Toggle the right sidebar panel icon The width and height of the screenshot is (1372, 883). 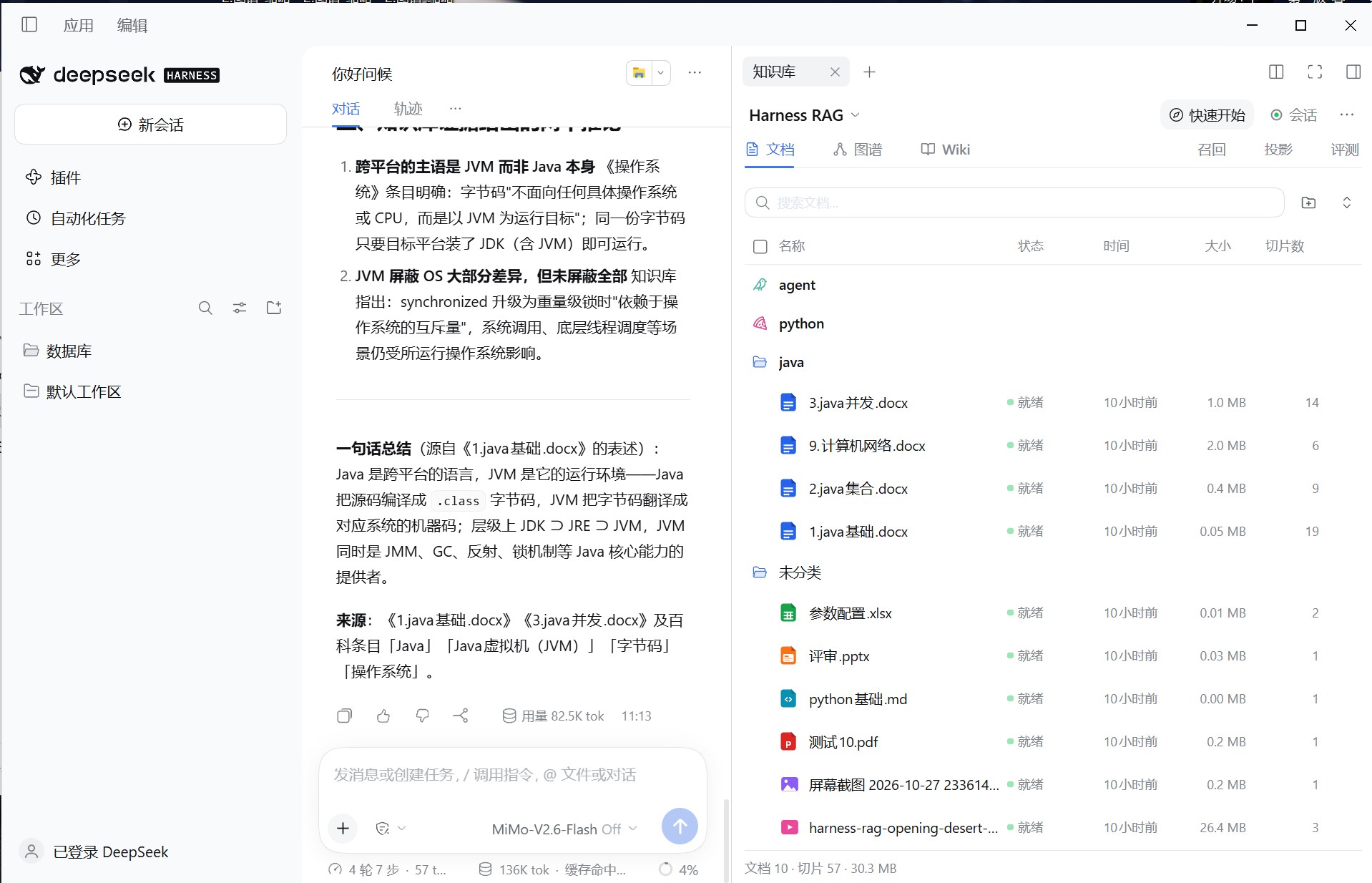coord(1353,72)
